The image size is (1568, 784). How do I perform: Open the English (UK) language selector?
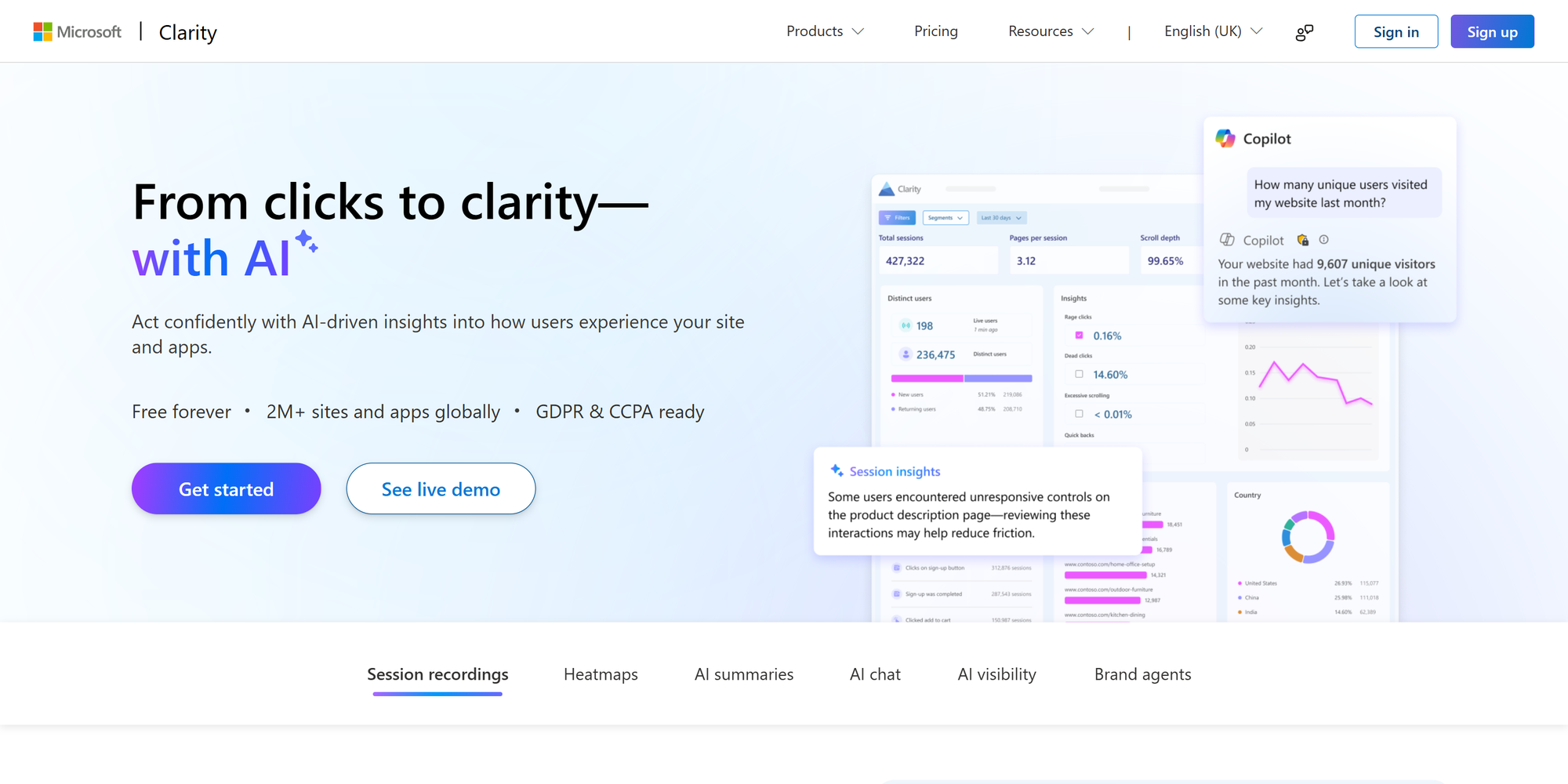coord(1213,31)
